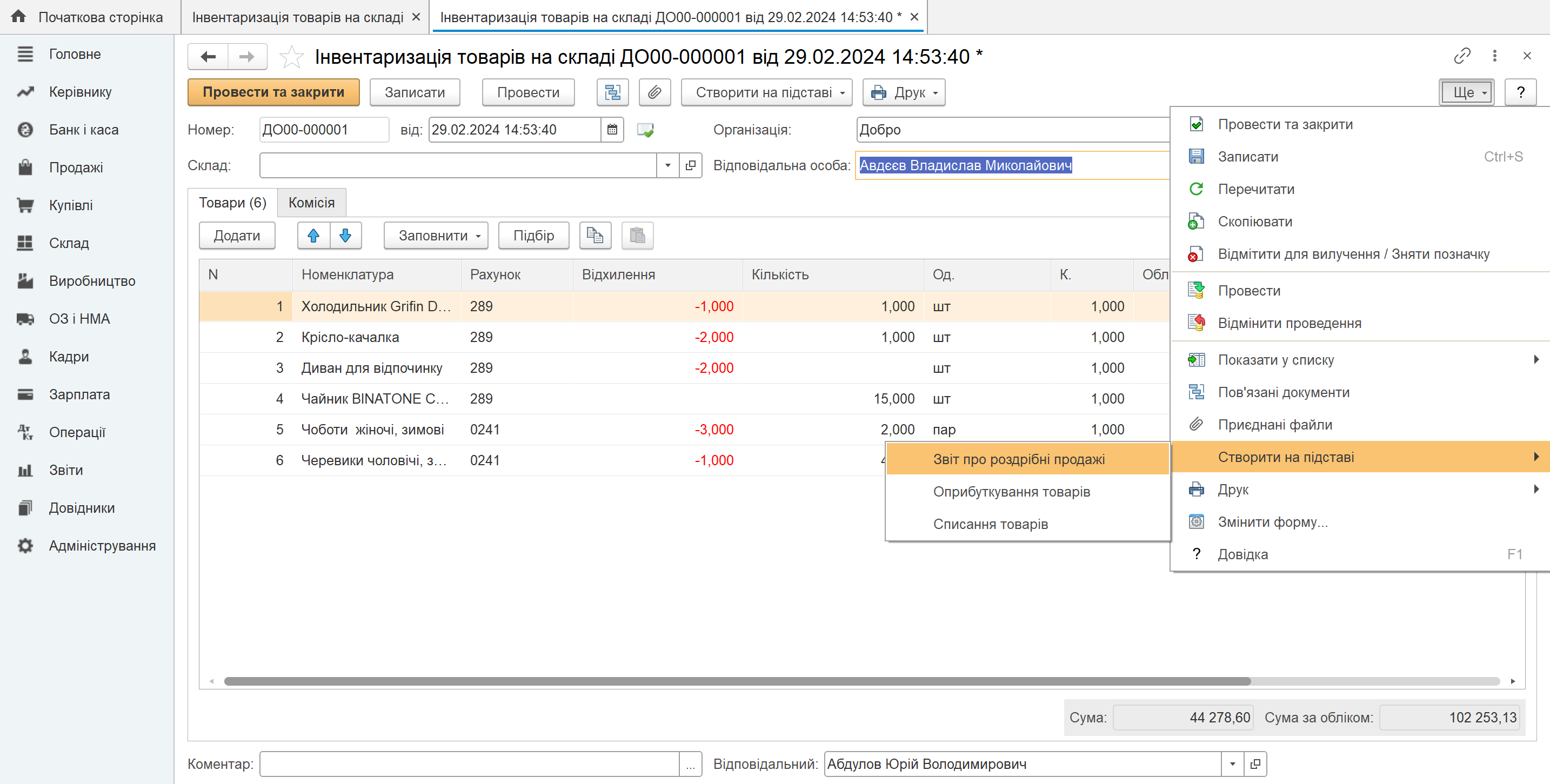Open Склад field form icon
The image size is (1550, 784).
tap(691, 165)
